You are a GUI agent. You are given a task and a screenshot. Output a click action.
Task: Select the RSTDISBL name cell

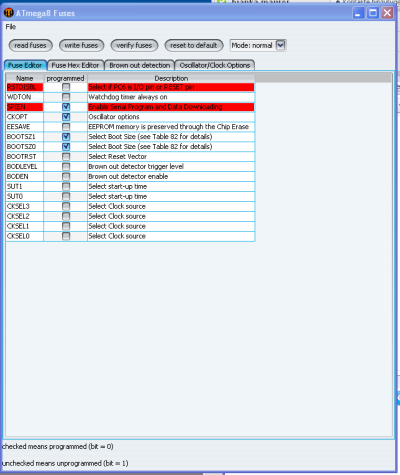(25, 87)
